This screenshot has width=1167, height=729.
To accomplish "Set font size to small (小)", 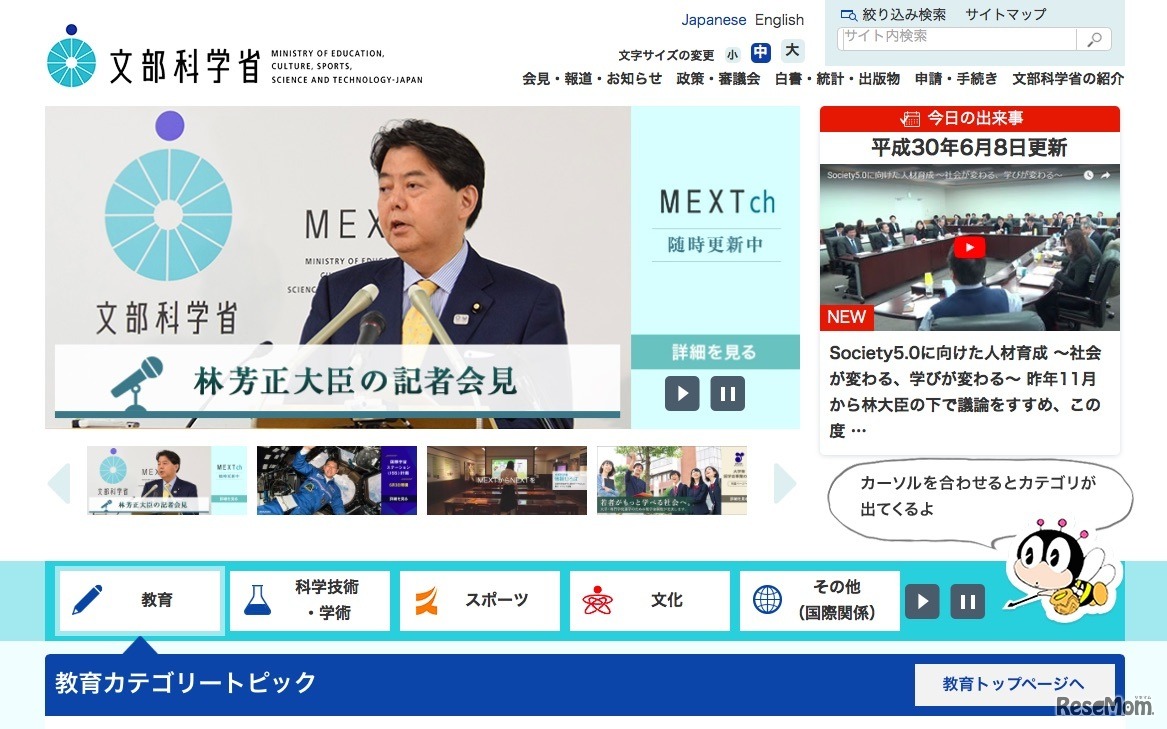I will coord(732,54).
